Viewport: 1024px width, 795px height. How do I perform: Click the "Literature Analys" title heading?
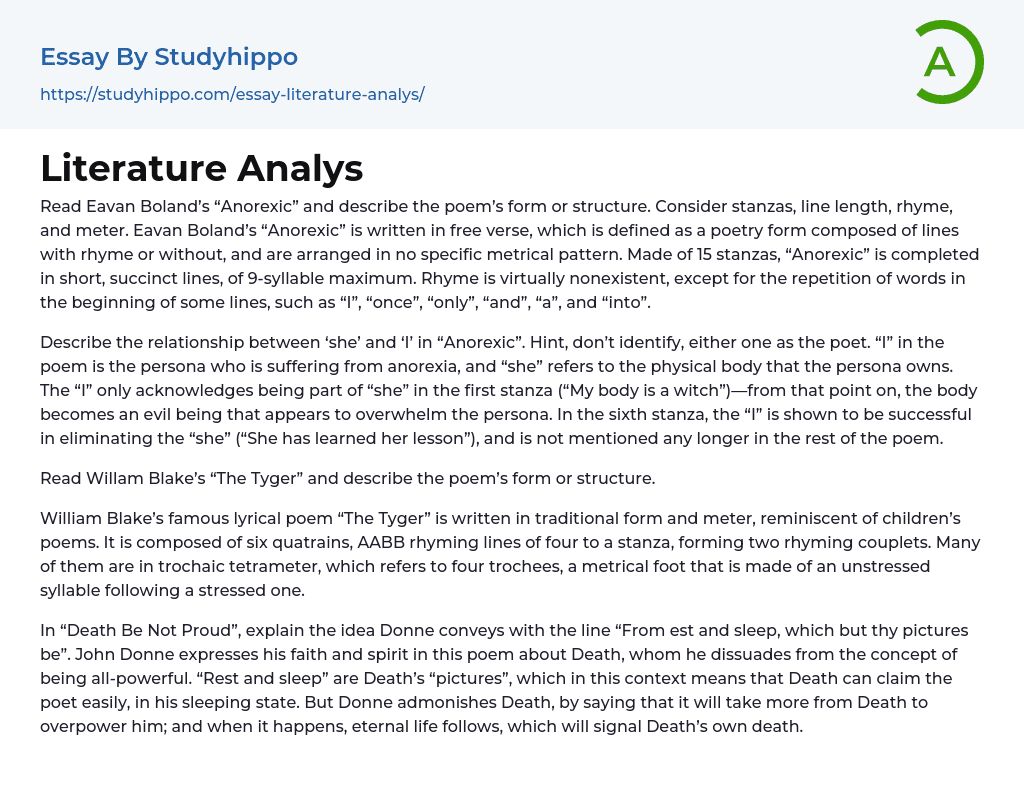tap(201, 169)
